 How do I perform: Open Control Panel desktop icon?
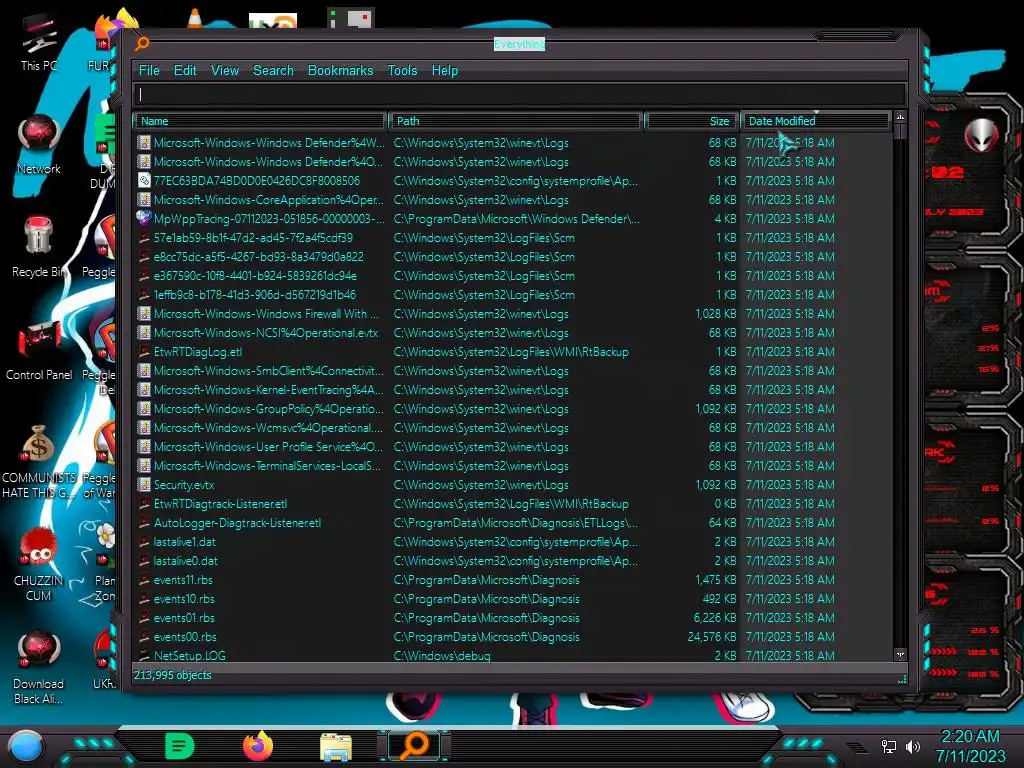click(x=39, y=350)
